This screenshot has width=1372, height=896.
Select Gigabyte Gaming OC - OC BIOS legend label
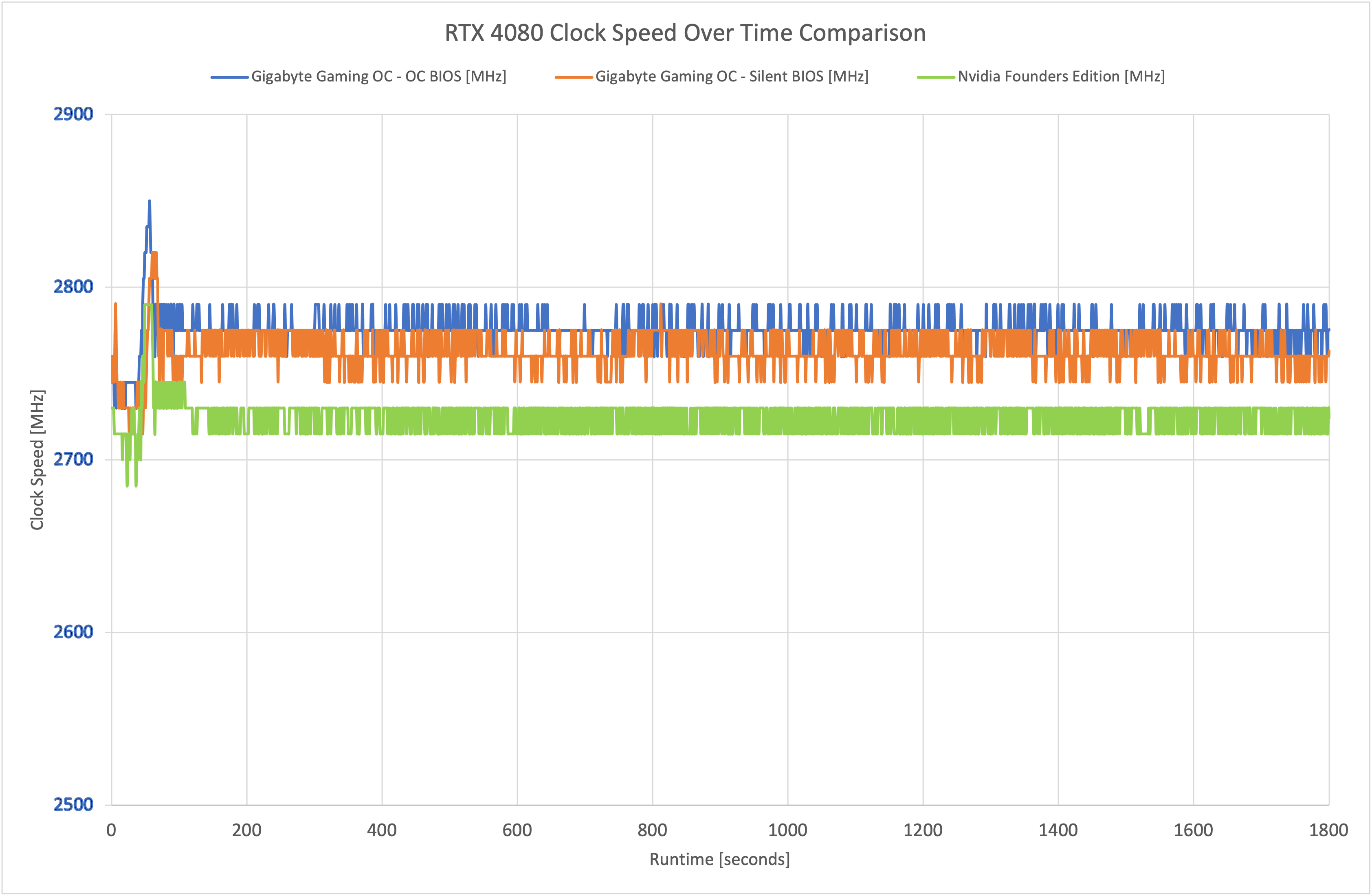click(379, 77)
